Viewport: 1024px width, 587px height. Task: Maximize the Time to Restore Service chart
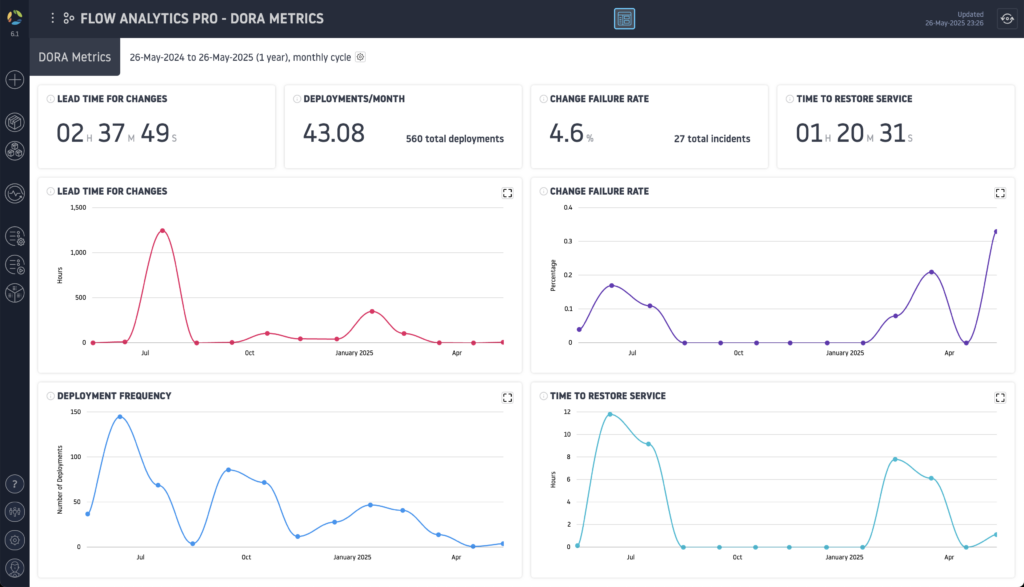1000,397
